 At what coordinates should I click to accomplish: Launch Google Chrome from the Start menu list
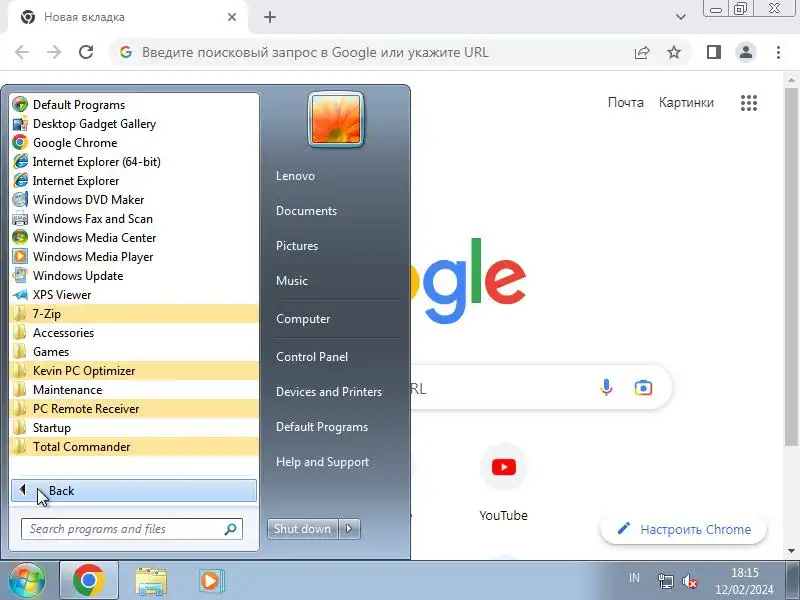[134, 142]
